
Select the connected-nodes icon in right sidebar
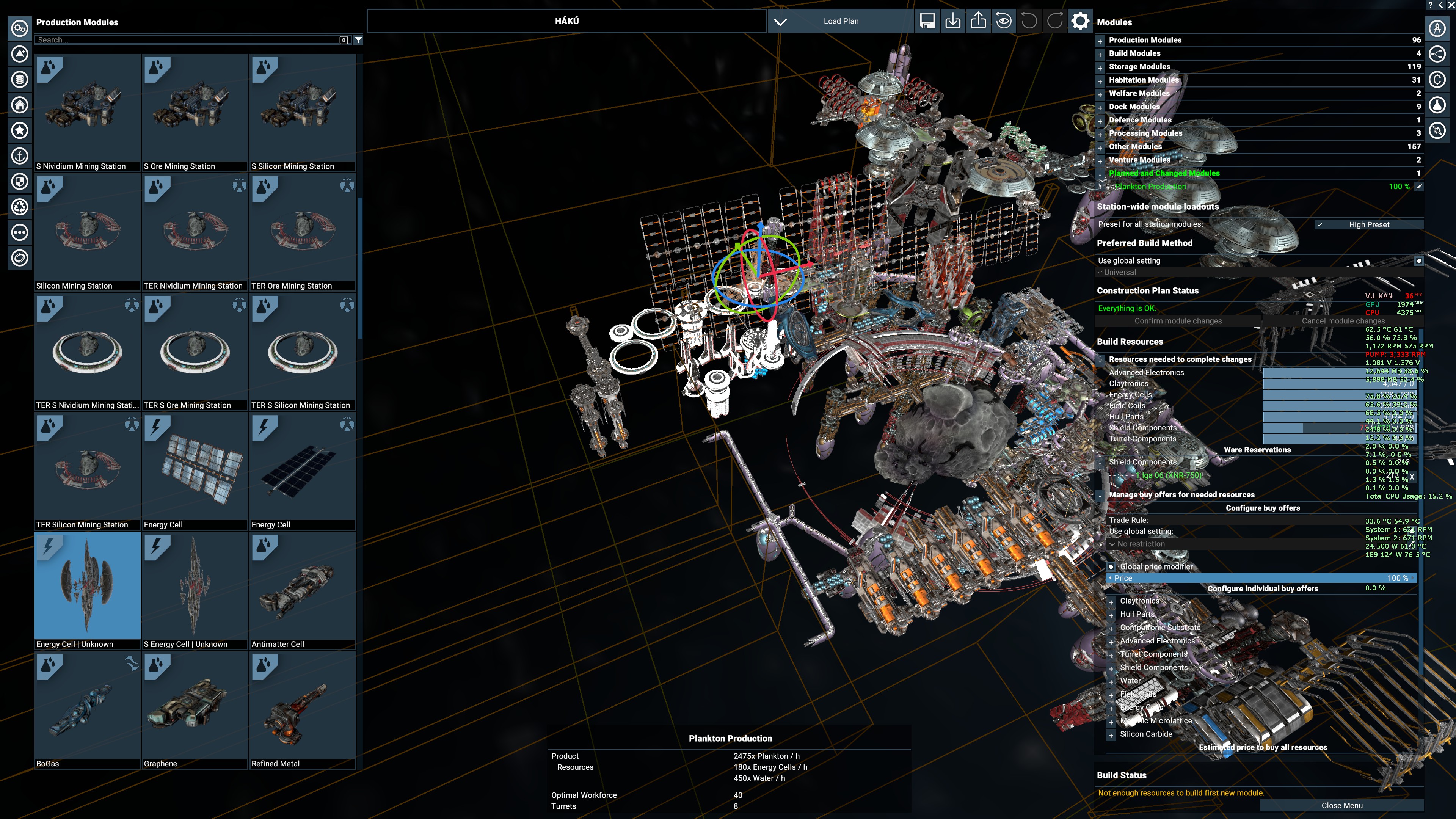(x=1437, y=54)
